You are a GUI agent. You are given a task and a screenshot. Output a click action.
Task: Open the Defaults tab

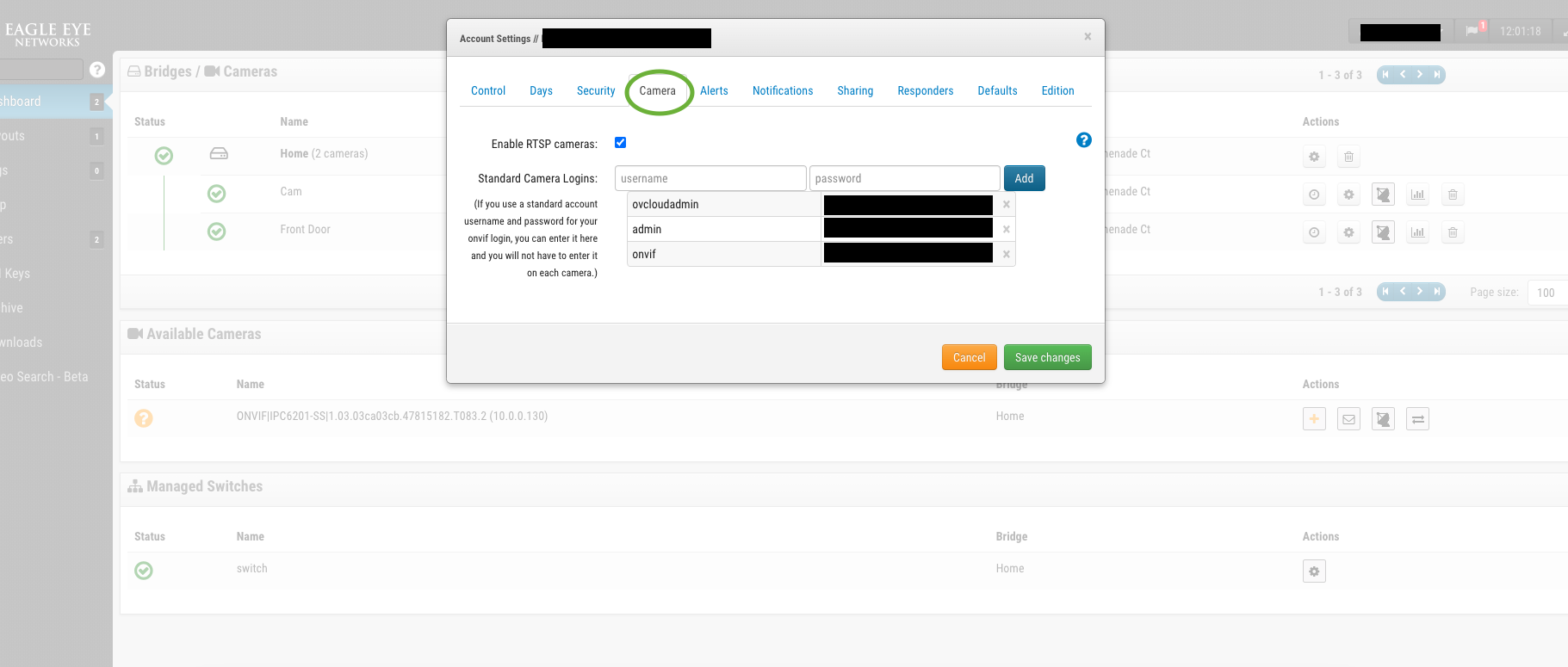997,90
